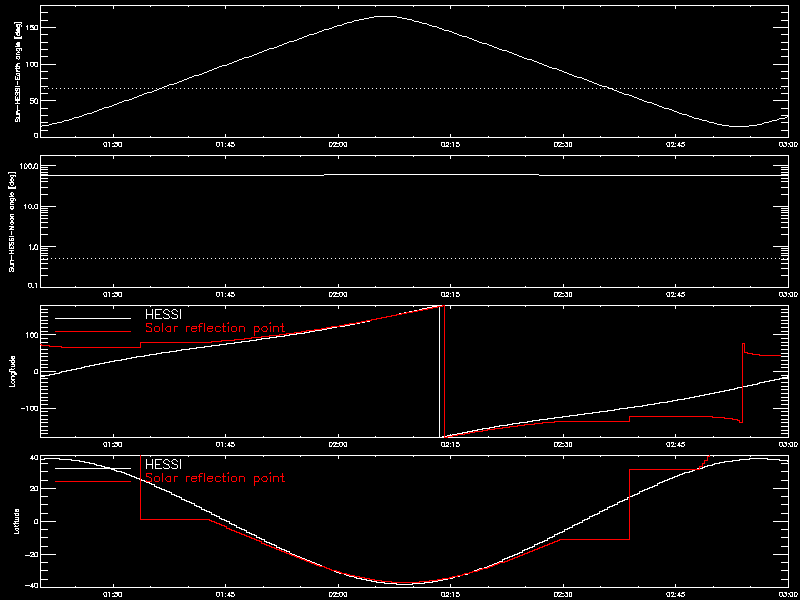Click the white HESSI legend line in Longitude plot
The width and height of the screenshot is (800, 600).
pyautogui.click(x=93, y=318)
